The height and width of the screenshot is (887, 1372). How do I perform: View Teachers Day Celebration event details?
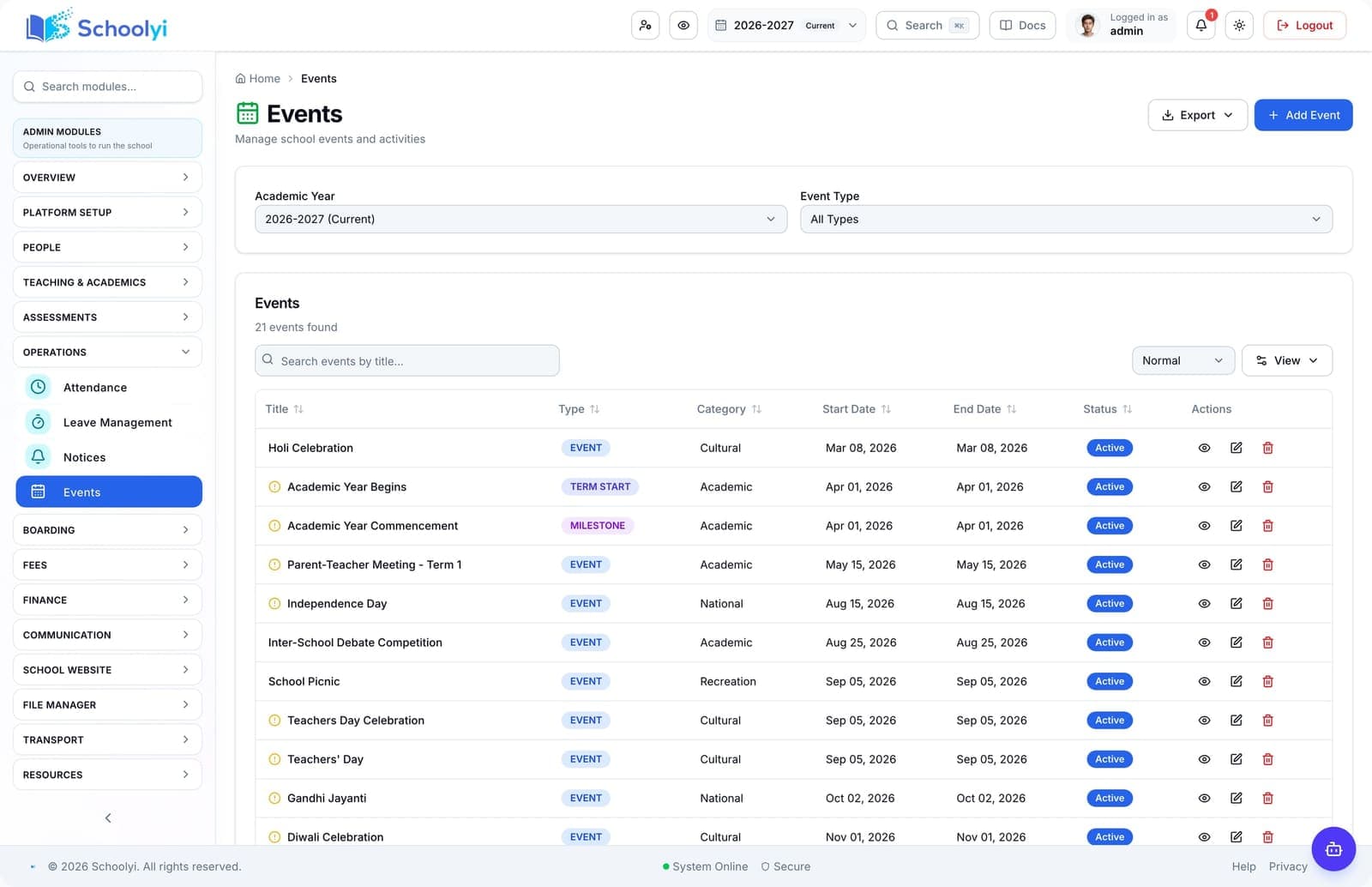pos(1204,721)
